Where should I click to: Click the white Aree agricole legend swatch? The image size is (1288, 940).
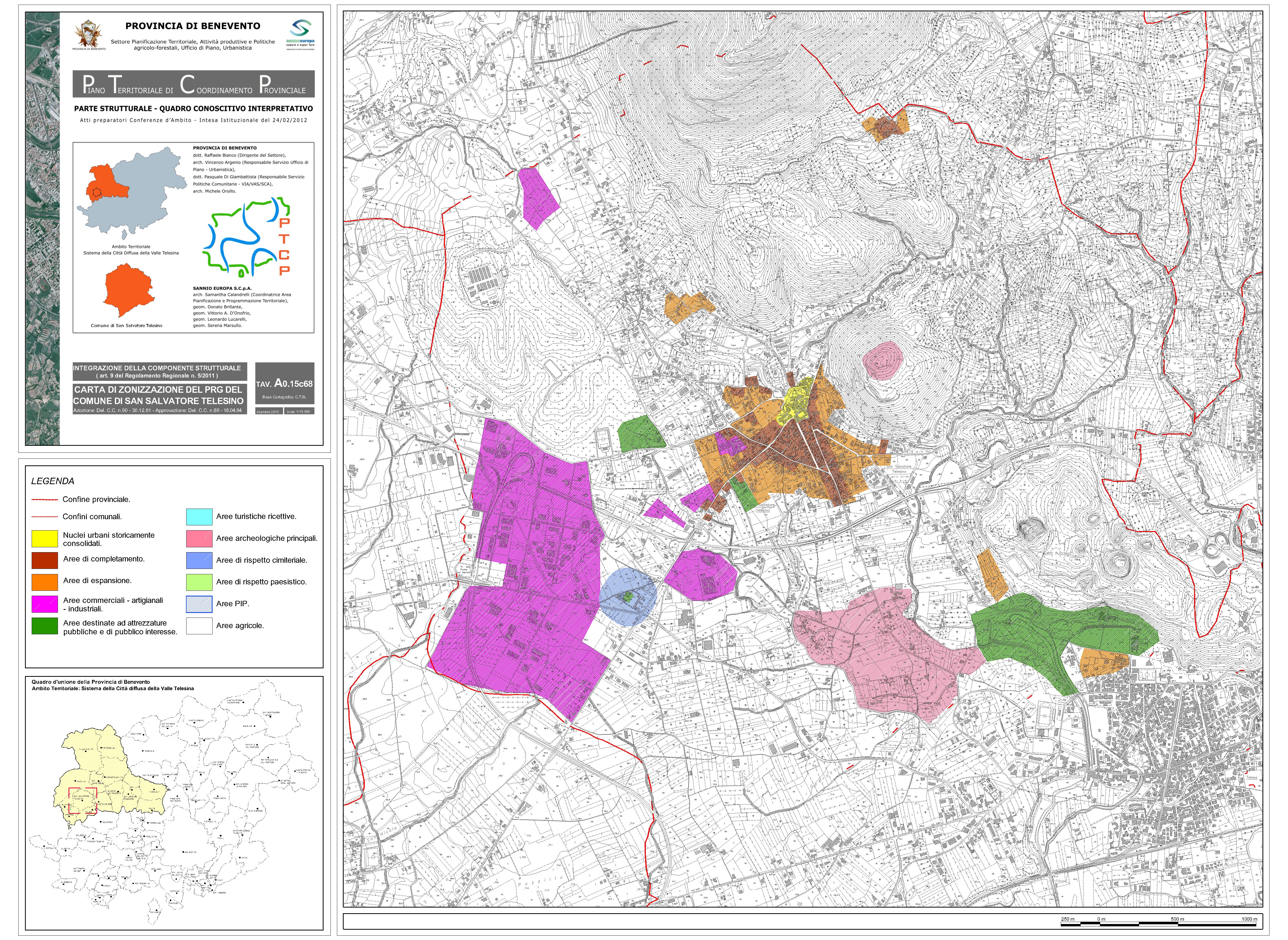pos(199,626)
